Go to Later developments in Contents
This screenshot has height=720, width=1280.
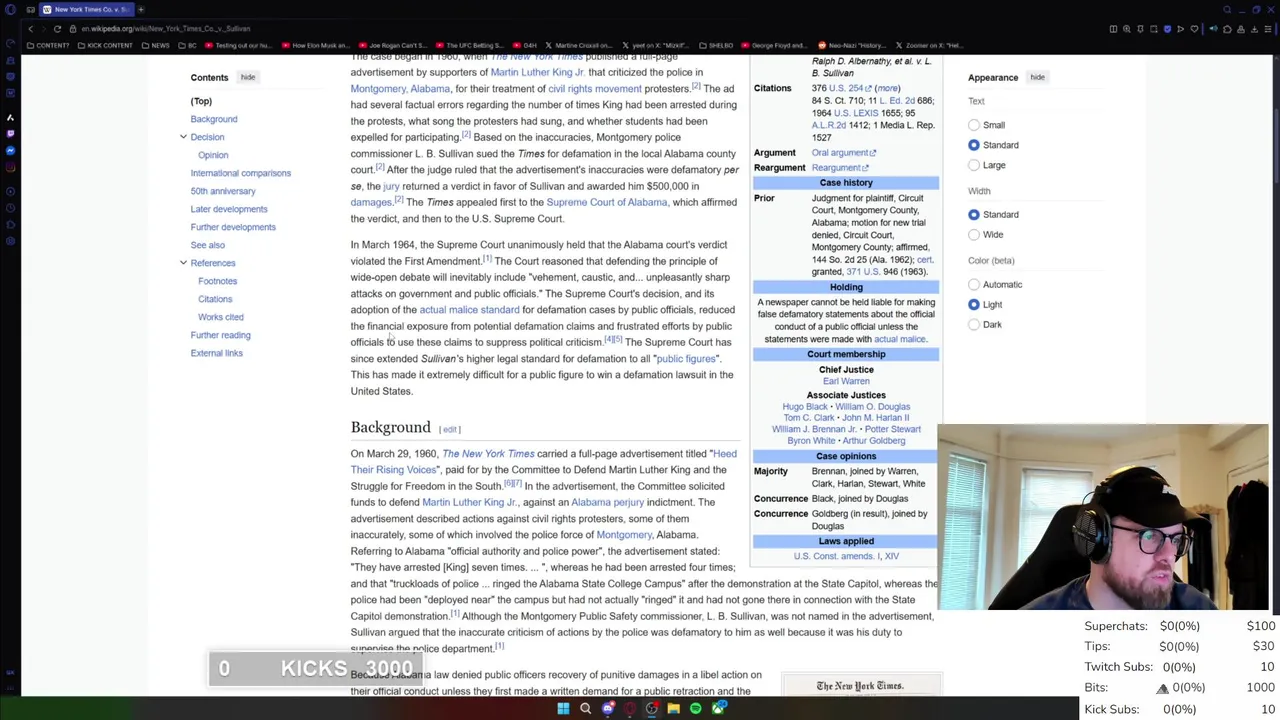(x=229, y=209)
